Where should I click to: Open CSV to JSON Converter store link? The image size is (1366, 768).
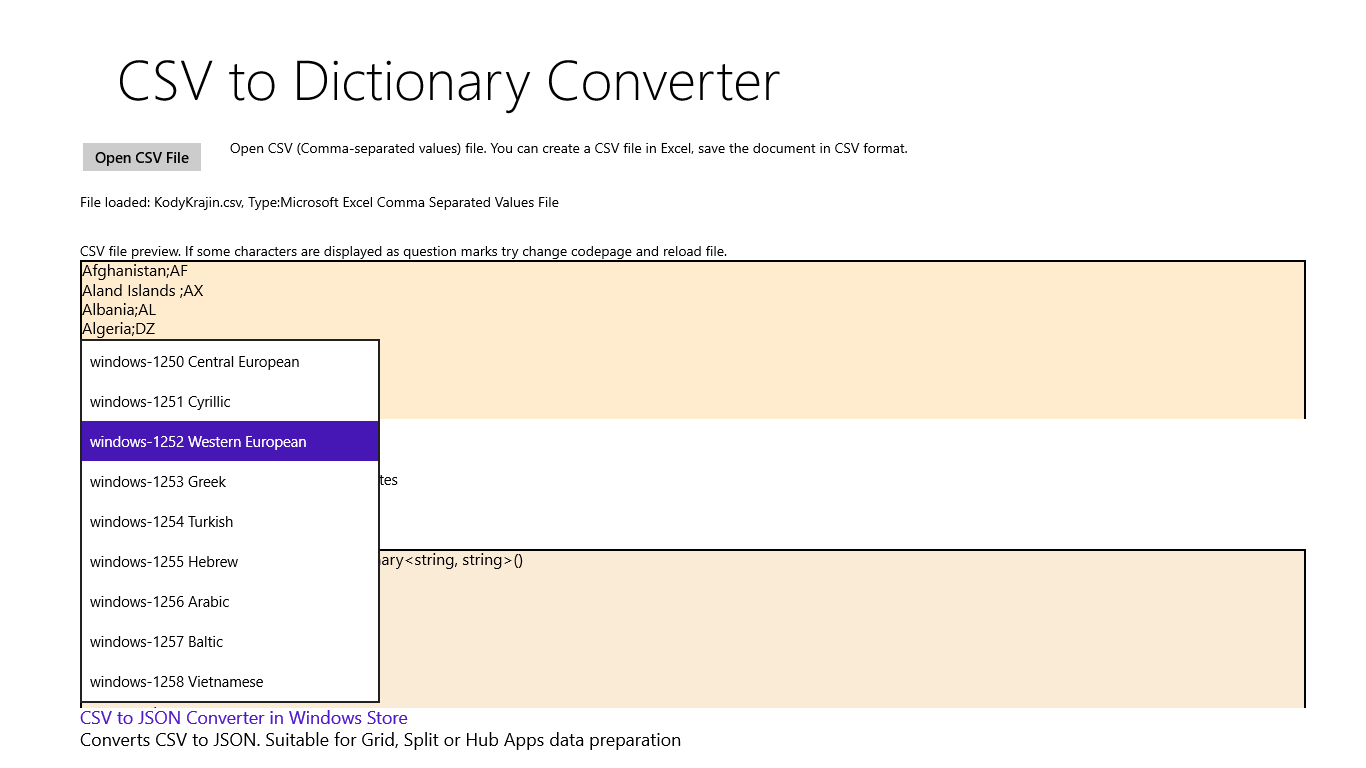[x=243, y=718]
